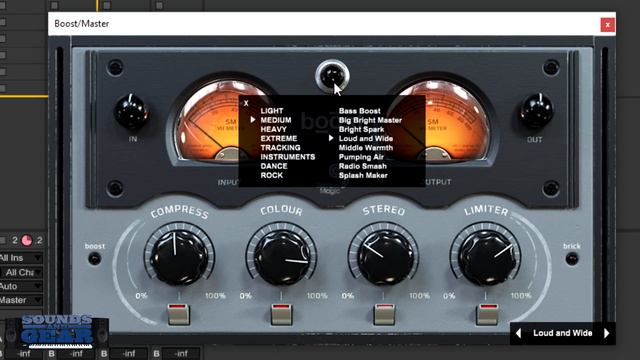Close the preset menu with X
Image resolution: width=640 pixels, height=360 pixels.
pos(246,103)
